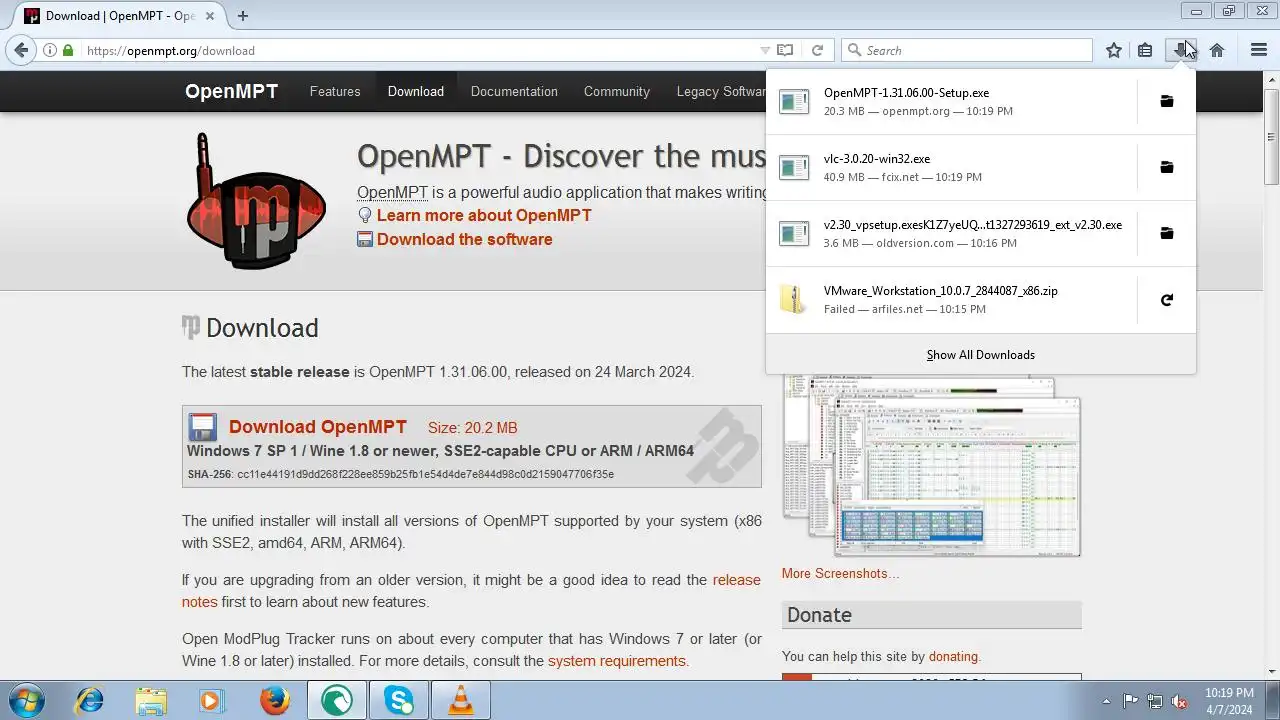Open the address bar history dropdown arrow
Viewport: 1280px width, 720px height.
tap(765, 50)
